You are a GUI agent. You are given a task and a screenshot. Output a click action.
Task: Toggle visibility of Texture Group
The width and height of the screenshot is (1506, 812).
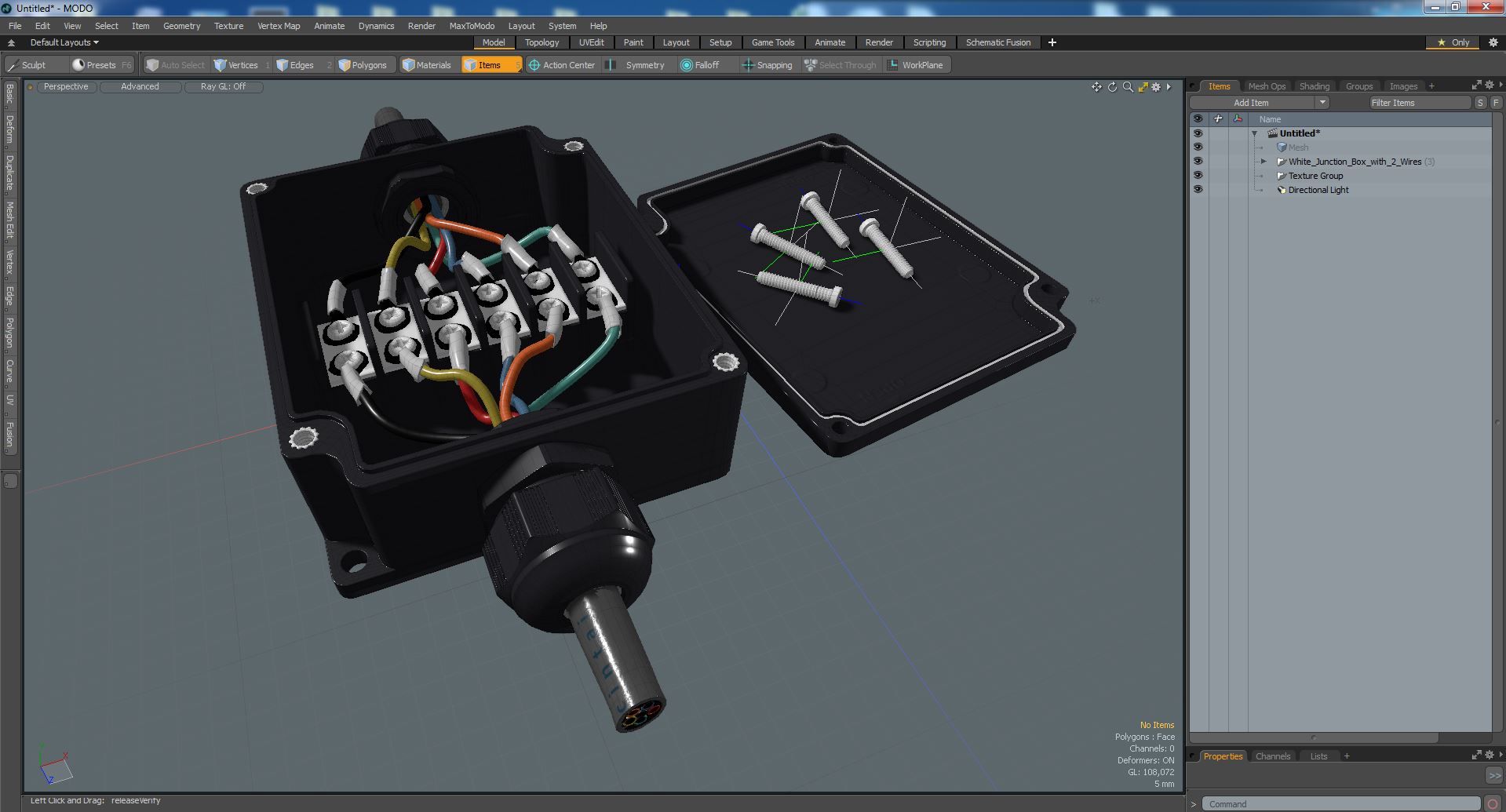point(1198,176)
